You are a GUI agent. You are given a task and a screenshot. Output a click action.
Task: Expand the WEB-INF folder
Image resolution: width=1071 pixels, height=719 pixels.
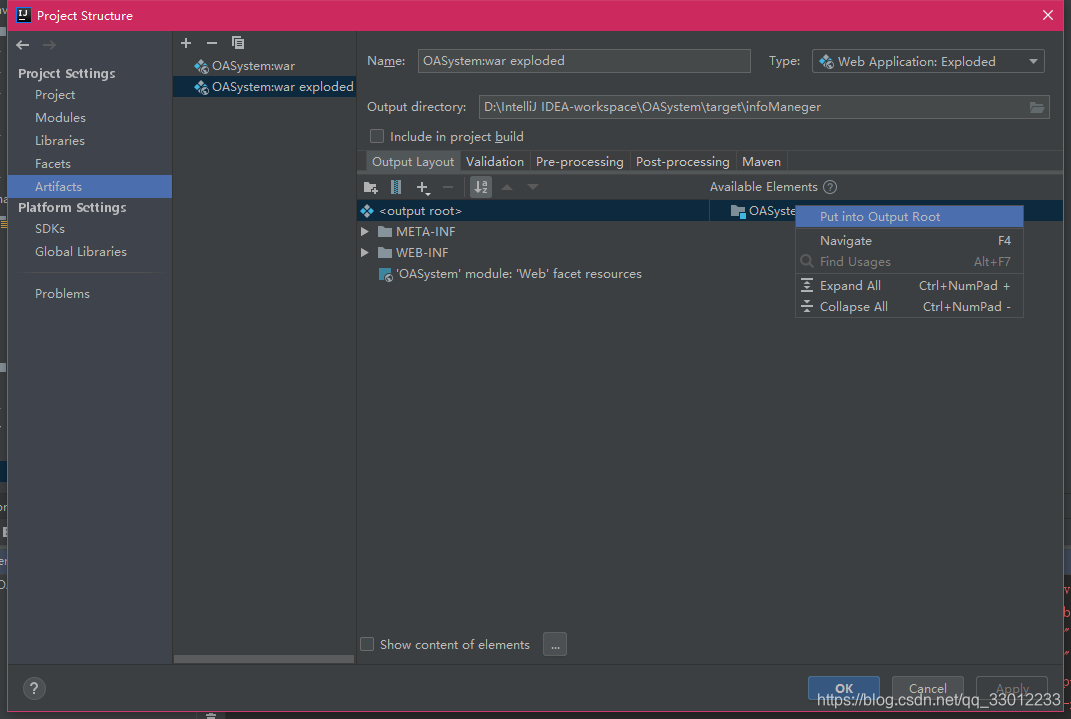click(x=365, y=253)
